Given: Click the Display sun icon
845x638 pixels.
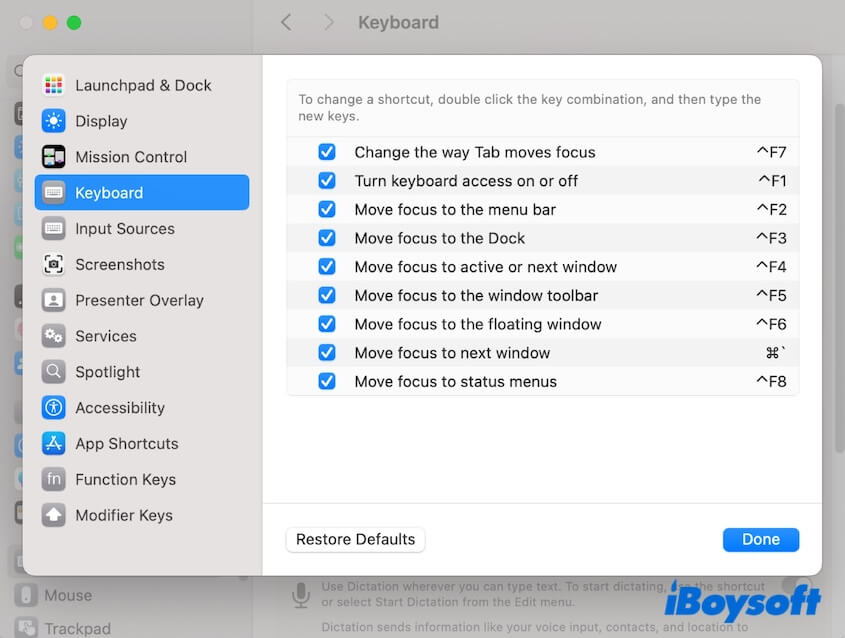Looking at the screenshot, I should [x=53, y=121].
